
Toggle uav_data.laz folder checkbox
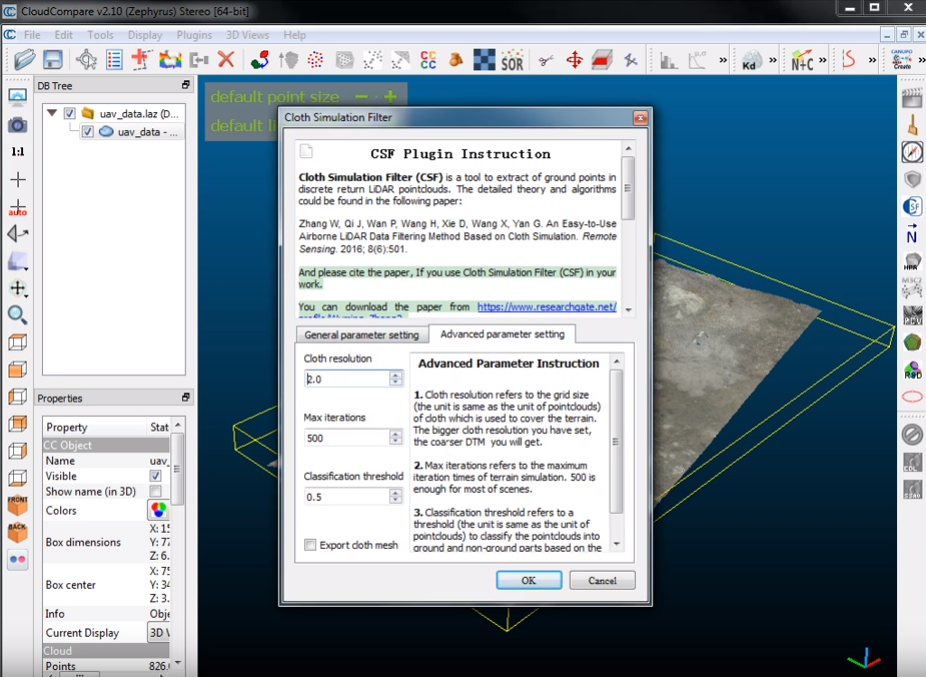(70, 113)
